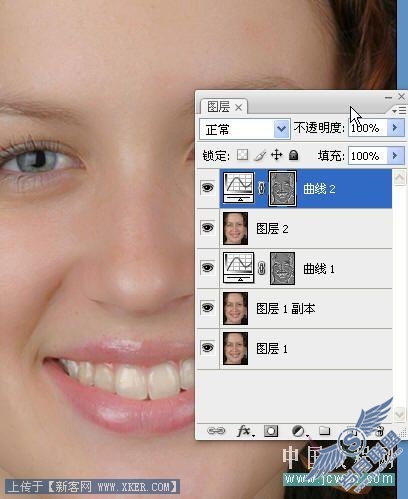
Task: Click the 曲线 2 layer mask thumbnail
Action: click(282, 188)
